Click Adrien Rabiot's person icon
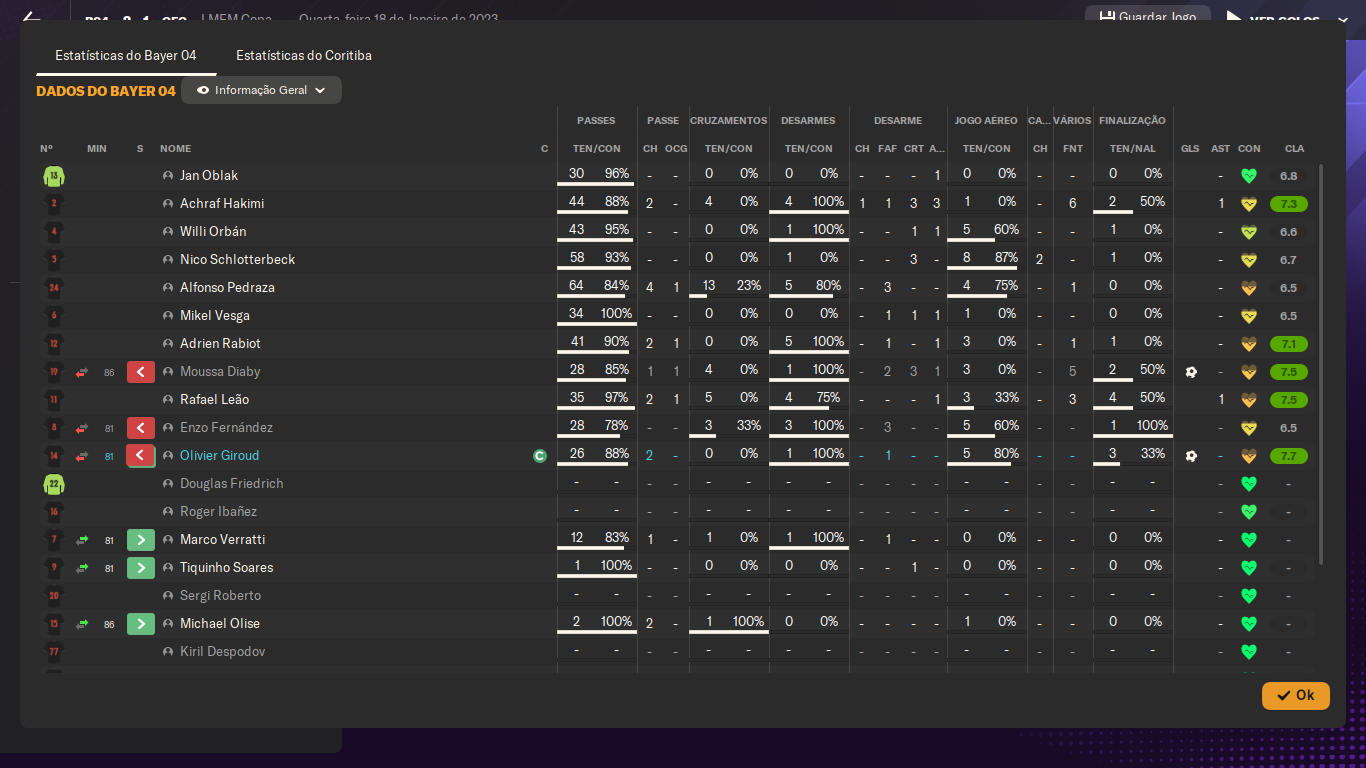The image size is (1366, 768). pos(168,343)
